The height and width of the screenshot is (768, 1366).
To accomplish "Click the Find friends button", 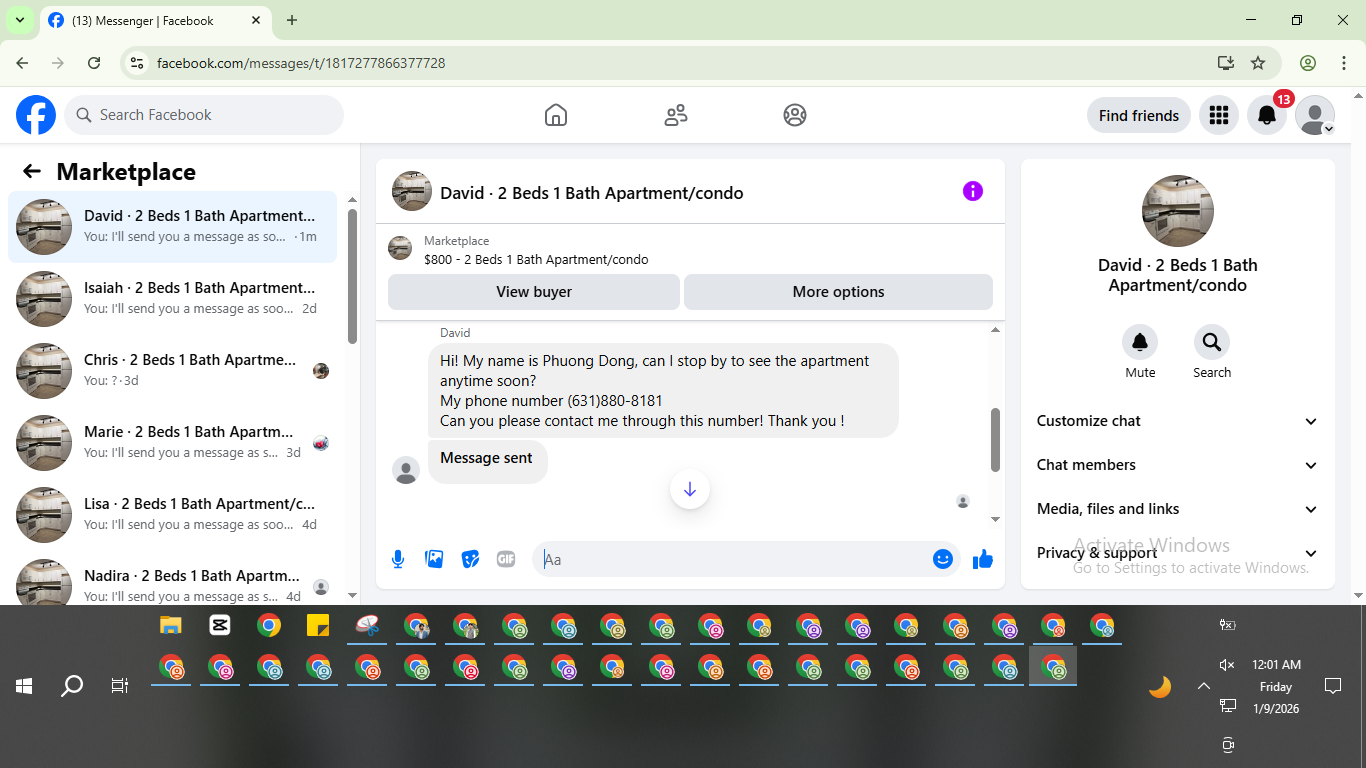I will point(1139,115).
